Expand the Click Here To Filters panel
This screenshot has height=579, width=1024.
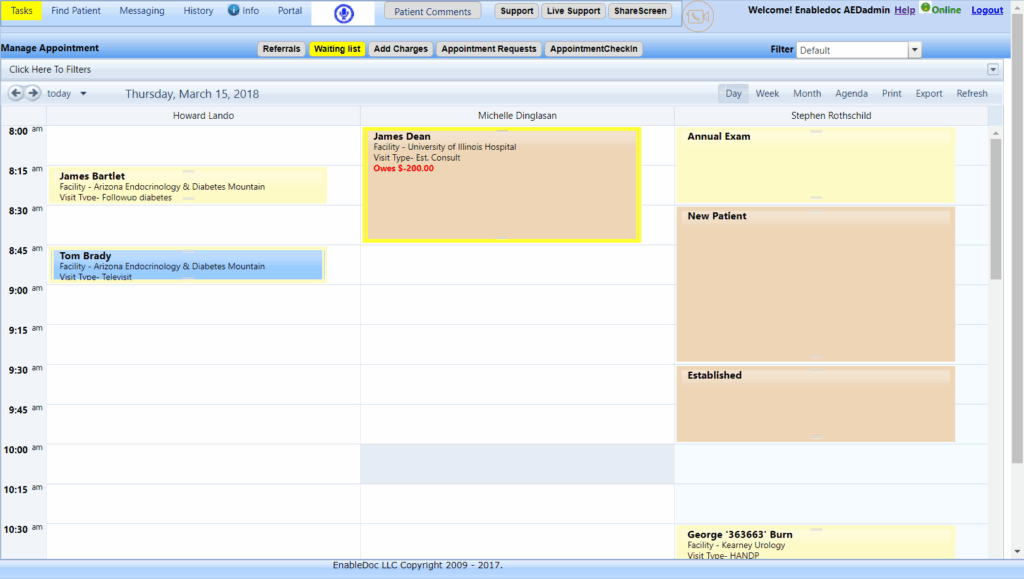[x=992, y=69]
